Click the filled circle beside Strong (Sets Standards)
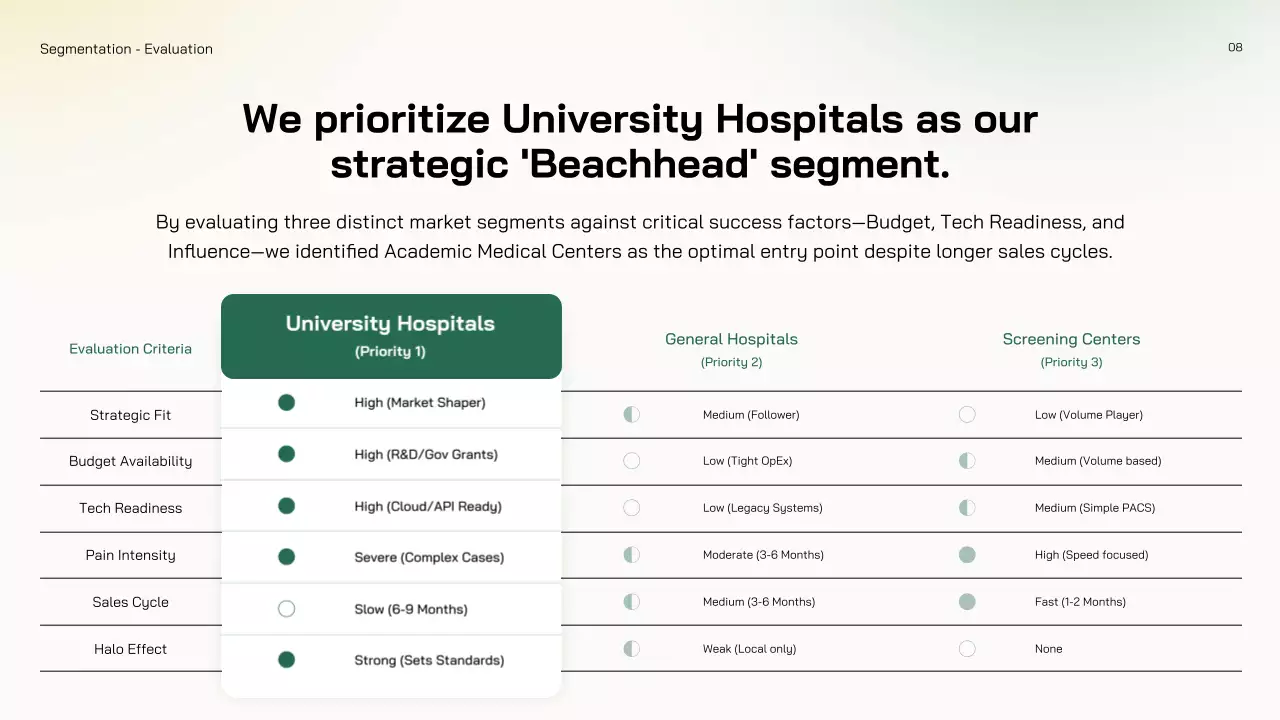The width and height of the screenshot is (1280, 720). (286, 660)
